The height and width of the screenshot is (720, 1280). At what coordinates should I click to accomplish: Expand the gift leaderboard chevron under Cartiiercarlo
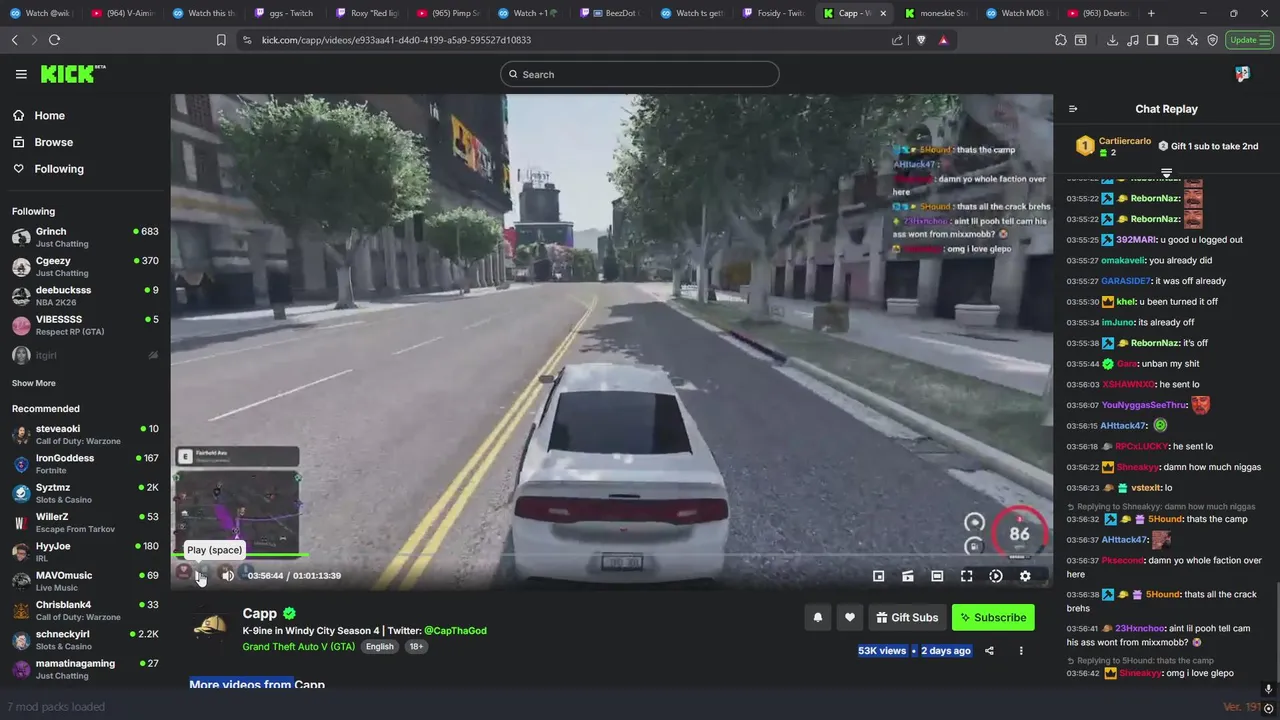(x=1166, y=172)
